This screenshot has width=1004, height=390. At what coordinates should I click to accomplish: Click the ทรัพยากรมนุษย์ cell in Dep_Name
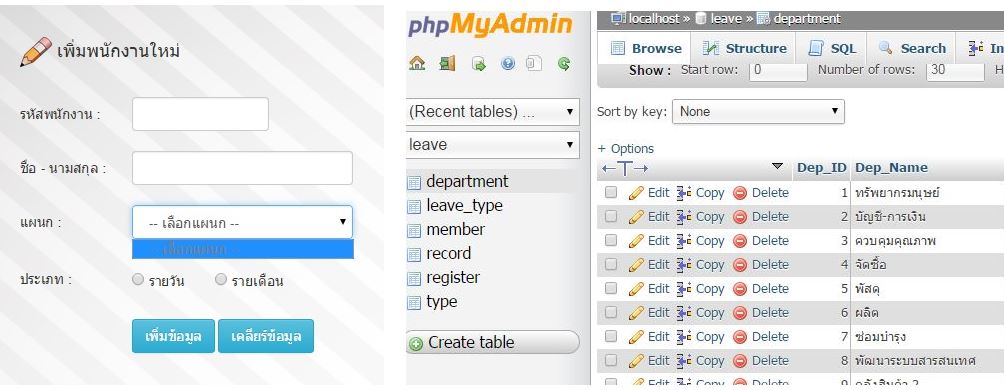point(897,192)
